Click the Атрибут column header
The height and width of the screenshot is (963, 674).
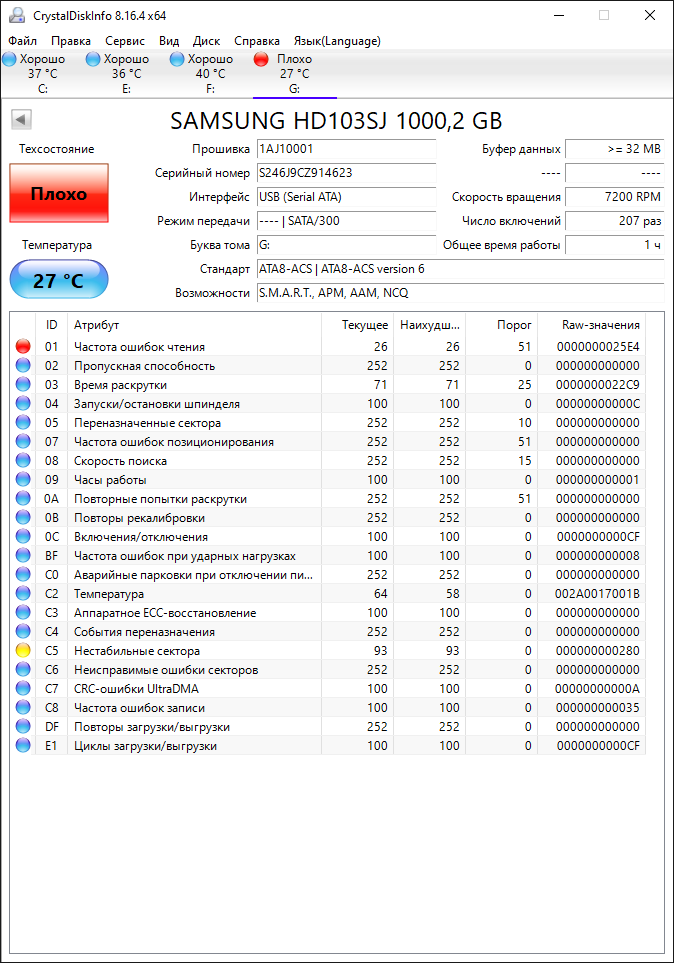tap(194, 325)
